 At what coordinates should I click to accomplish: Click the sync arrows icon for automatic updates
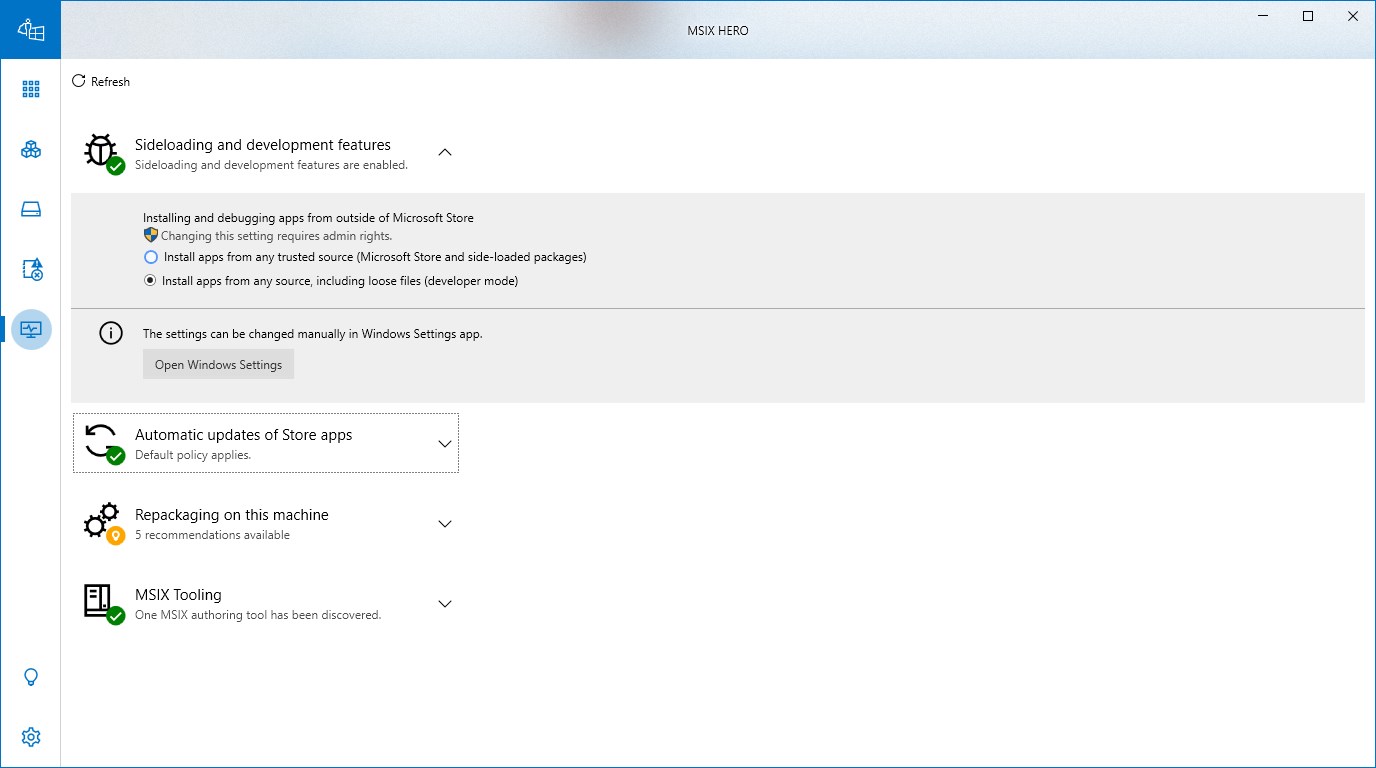(100, 440)
